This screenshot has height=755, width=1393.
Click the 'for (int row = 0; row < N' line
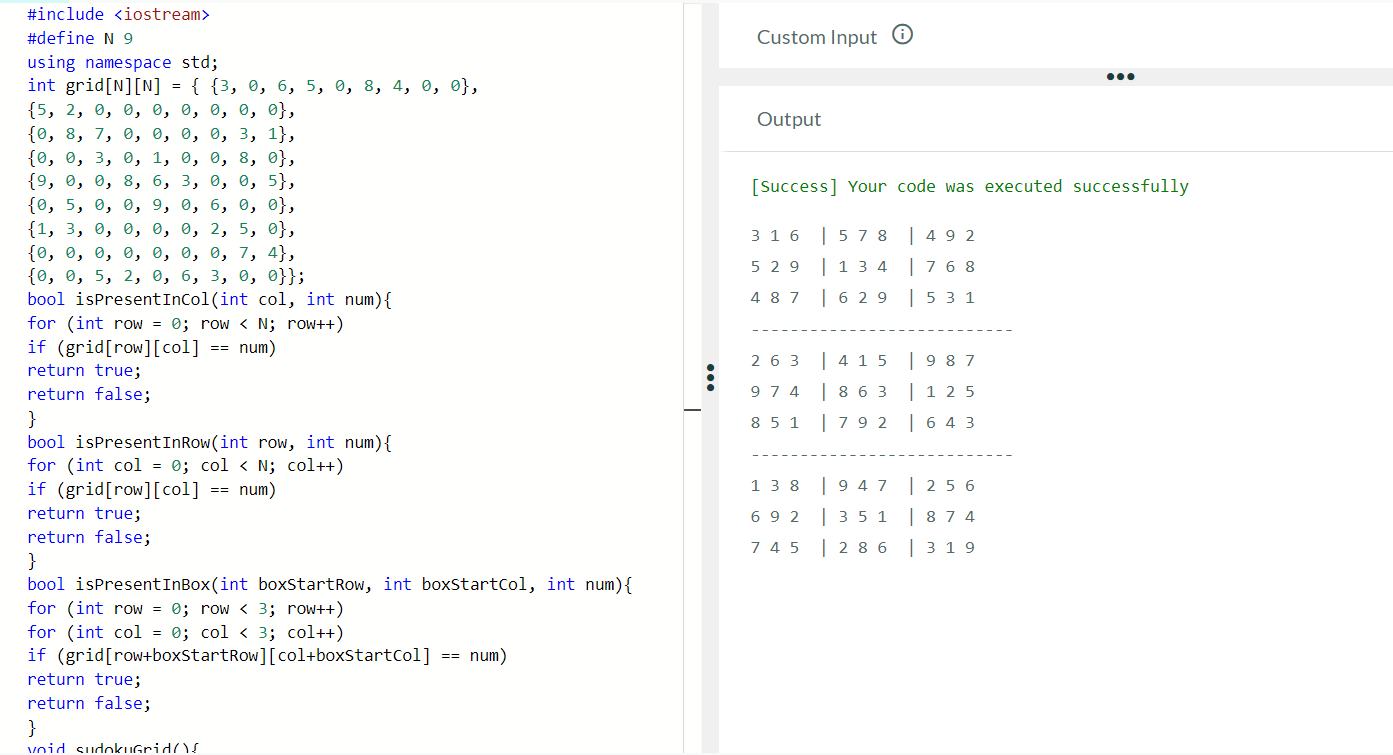pos(186,323)
